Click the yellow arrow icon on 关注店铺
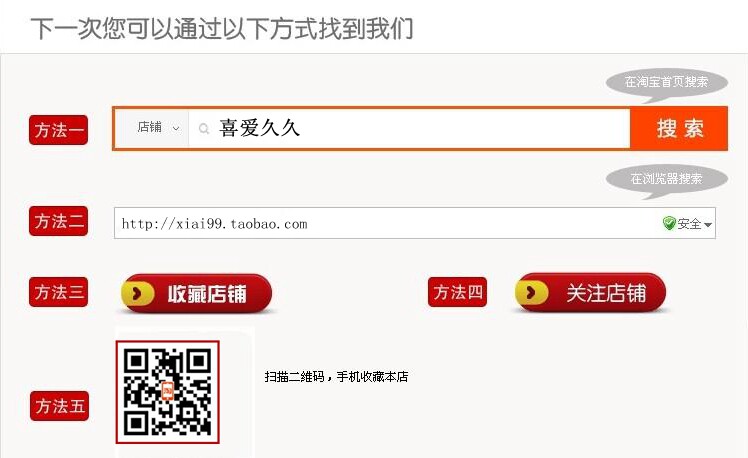This screenshot has height=458, width=748. pyautogui.click(x=532, y=292)
